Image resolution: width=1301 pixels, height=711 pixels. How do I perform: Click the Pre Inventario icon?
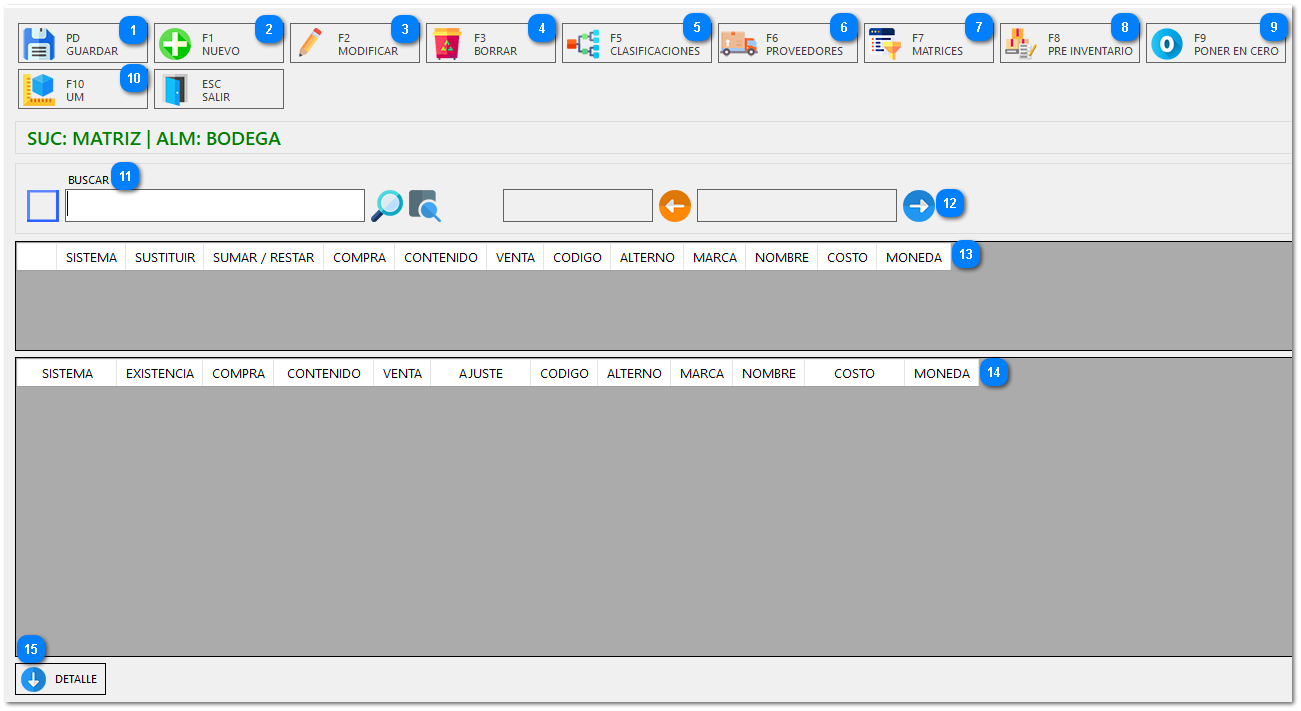point(1021,44)
